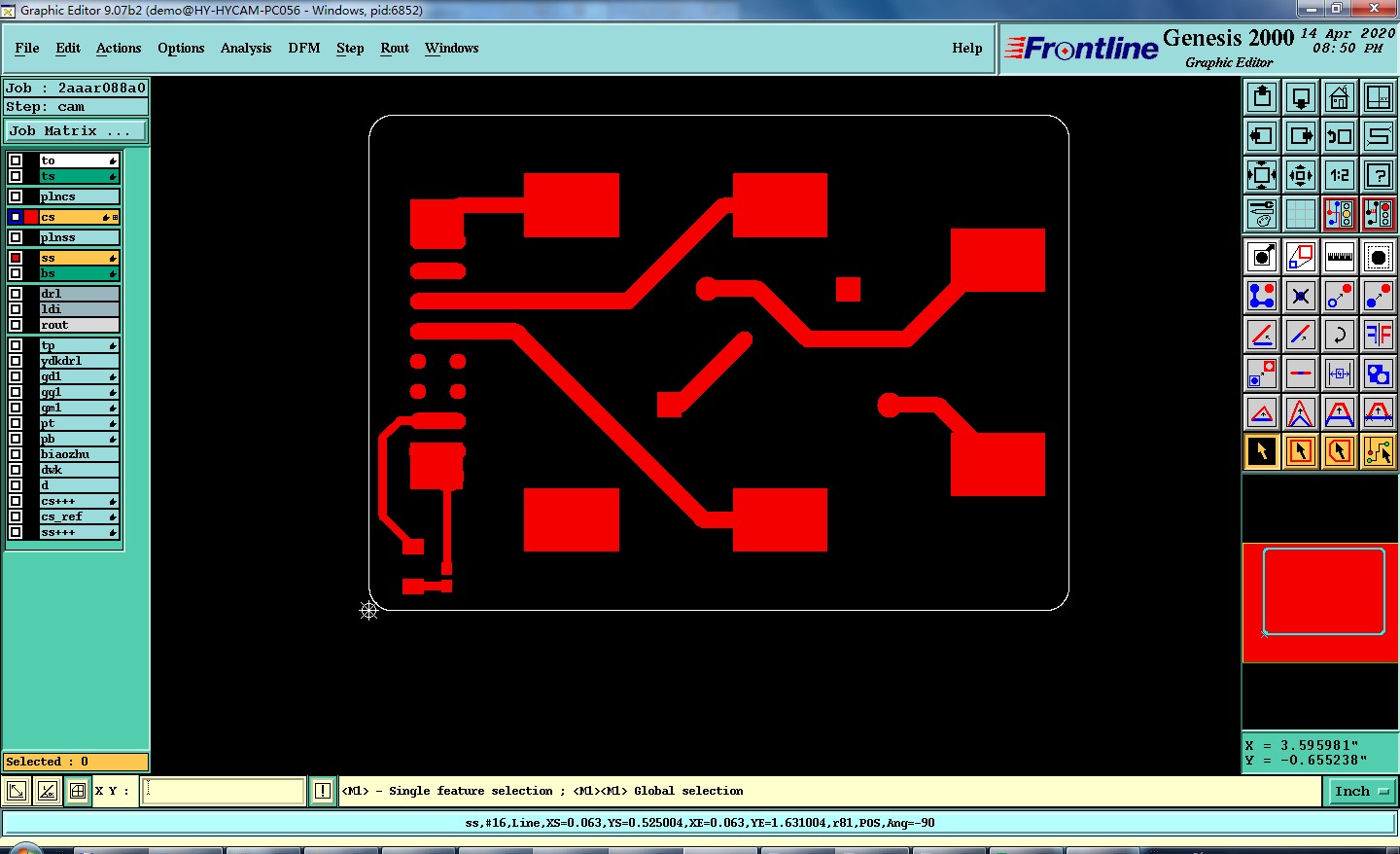Click the delete feature X icon
This screenshot has width=1400, height=854.
[x=1301, y=296]
